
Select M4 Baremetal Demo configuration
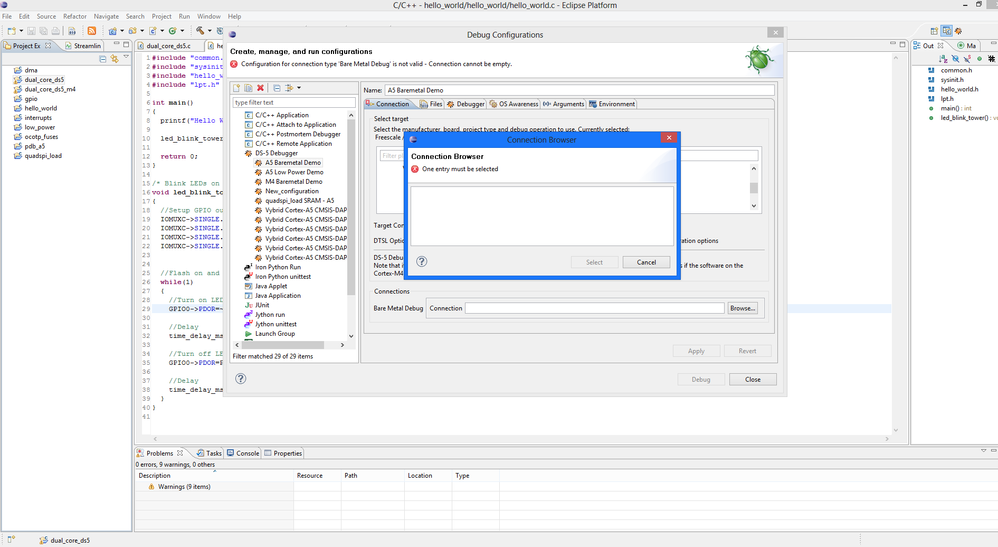(x=293, y=181)
